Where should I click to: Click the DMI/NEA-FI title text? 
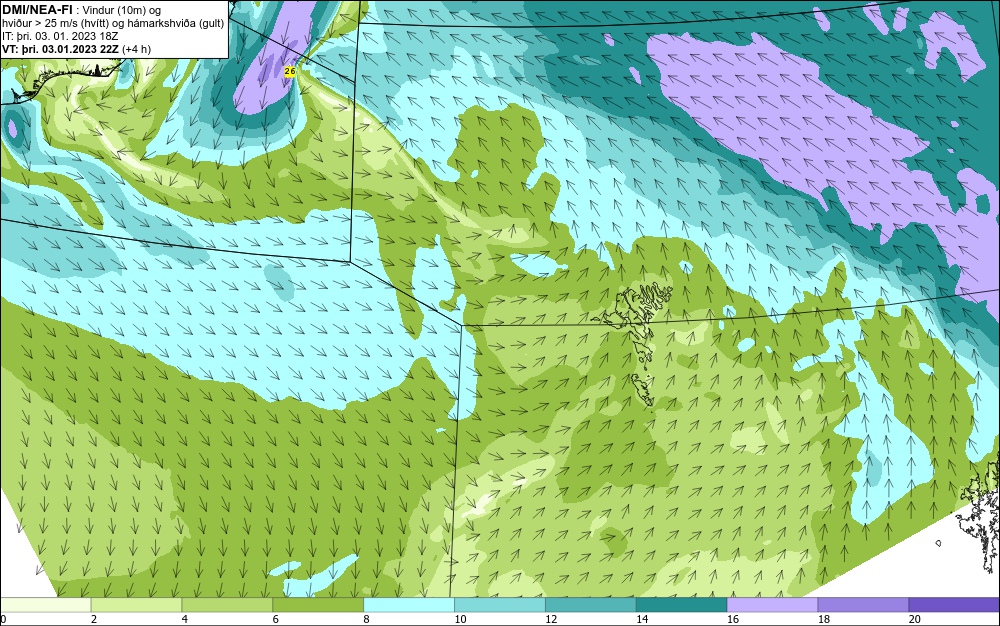[x=37, y=10]
